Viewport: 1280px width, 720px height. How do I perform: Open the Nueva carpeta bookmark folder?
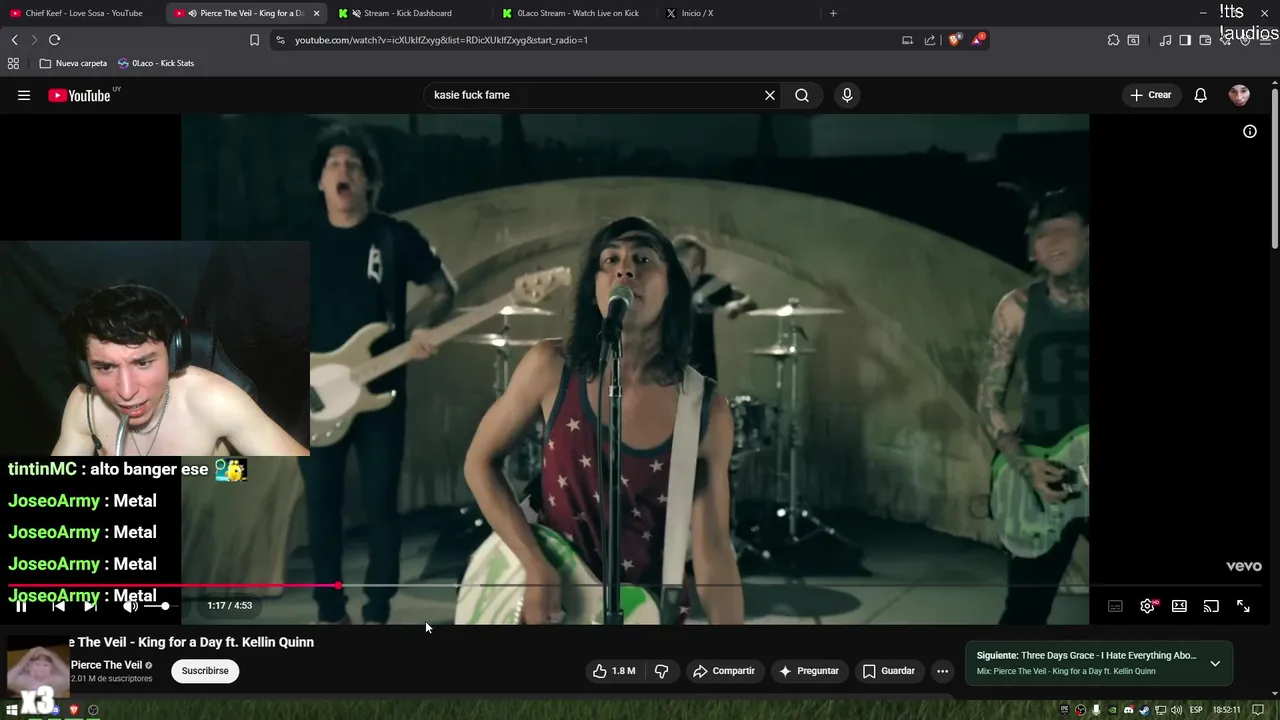[x=73, y=63]
